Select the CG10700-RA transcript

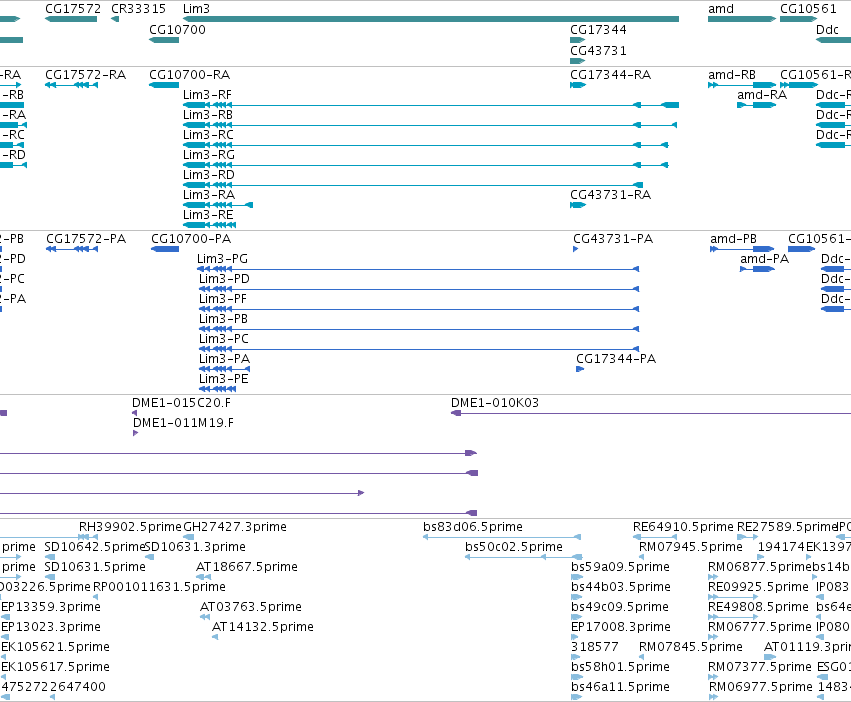(164, 85)
